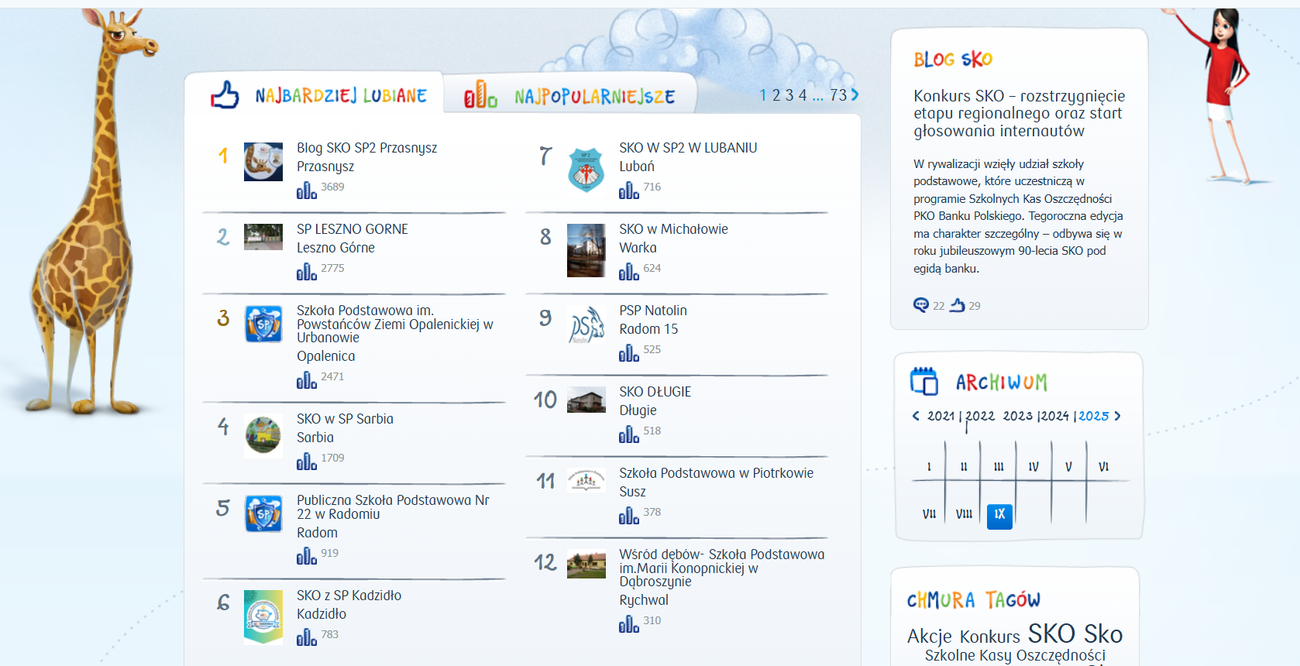The width and height of the screenshot is (1300, 666).
Task: Open Radom Nr 22 school shield logo
Action: [x=263, y=514]
